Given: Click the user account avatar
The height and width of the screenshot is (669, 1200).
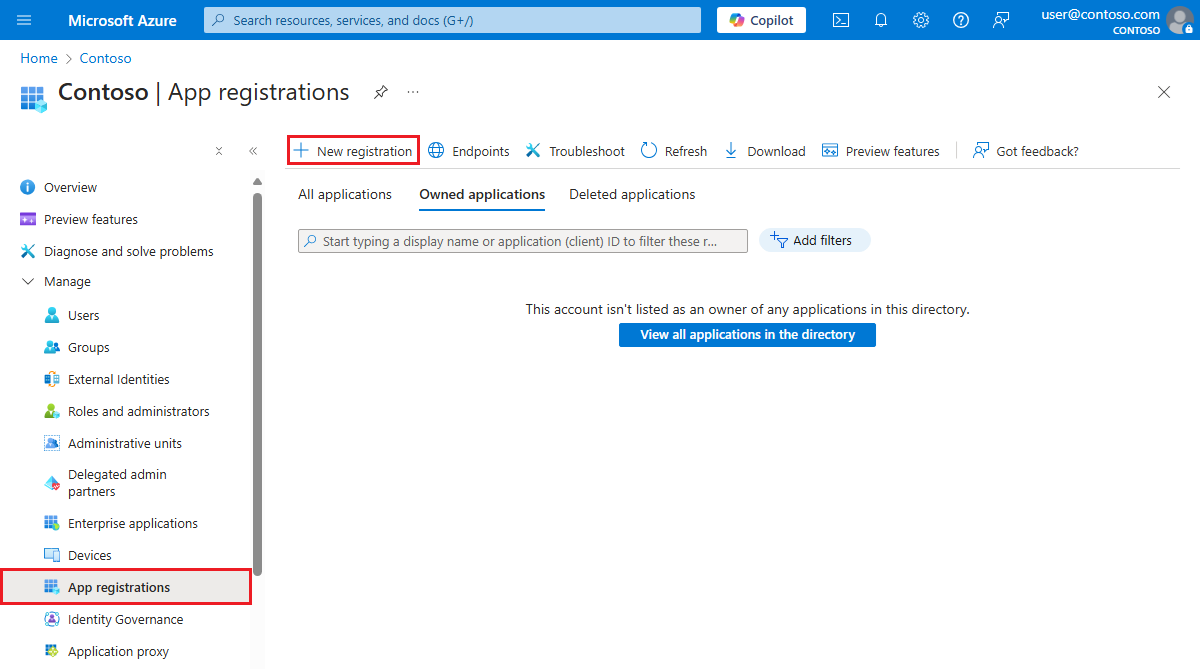Looking at the screenshot, I should pyautogui.click(x=1181, y=20).
